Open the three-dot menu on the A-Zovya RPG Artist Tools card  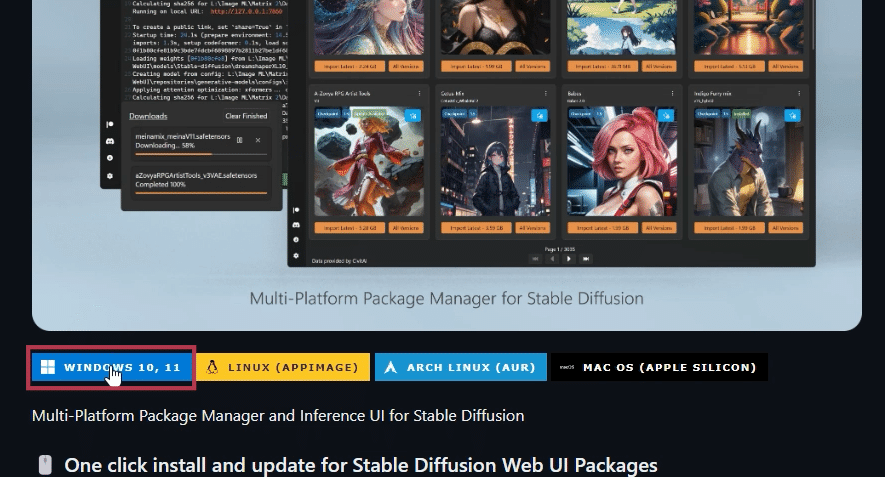pos(419,94)
